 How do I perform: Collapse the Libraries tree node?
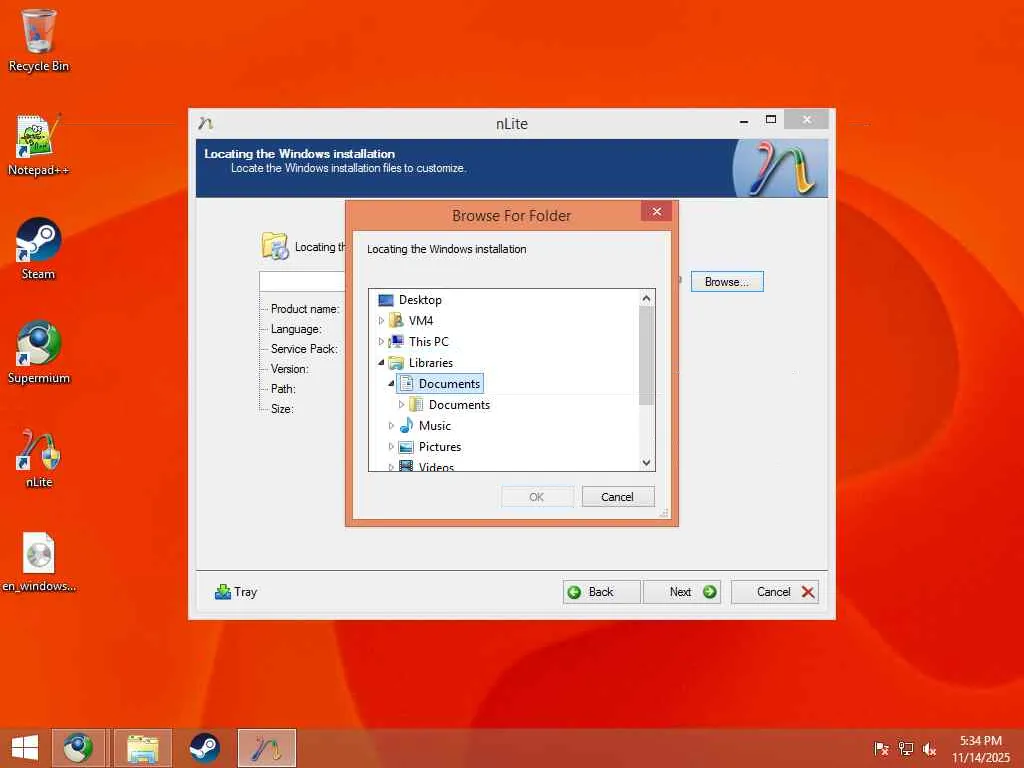tap(381, 362)
